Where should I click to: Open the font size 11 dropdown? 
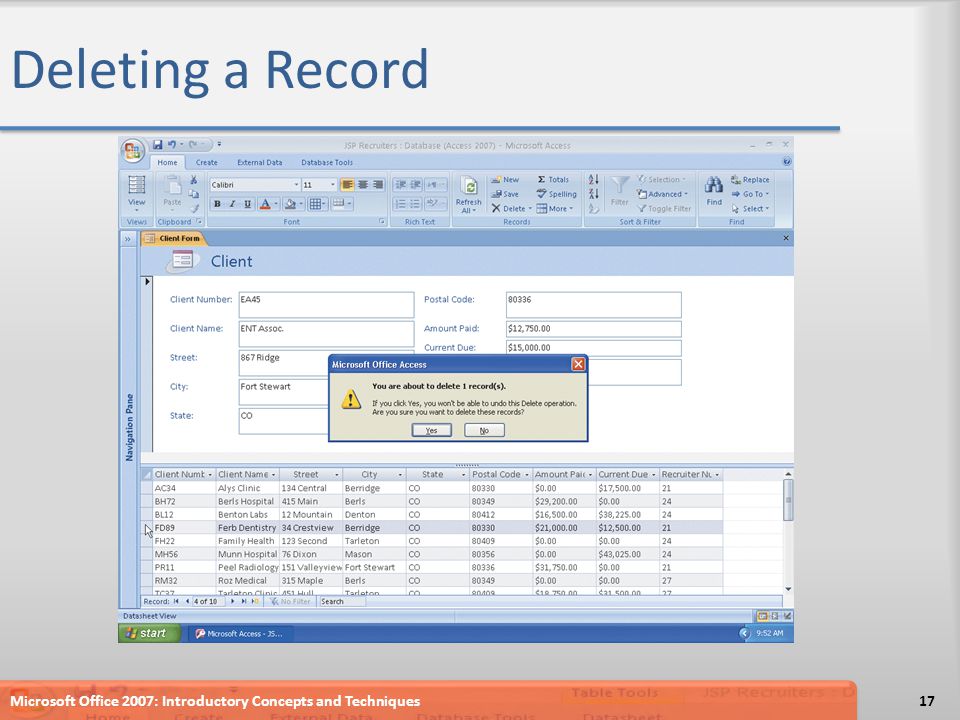pos(332,184)
